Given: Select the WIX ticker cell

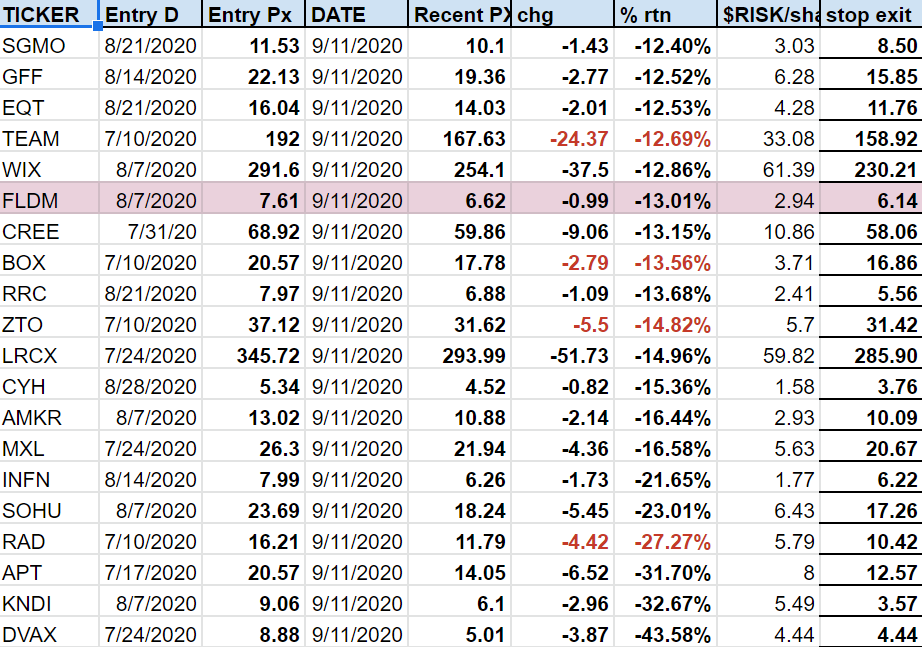Looking at the screenshot, I should coord(49,169).
